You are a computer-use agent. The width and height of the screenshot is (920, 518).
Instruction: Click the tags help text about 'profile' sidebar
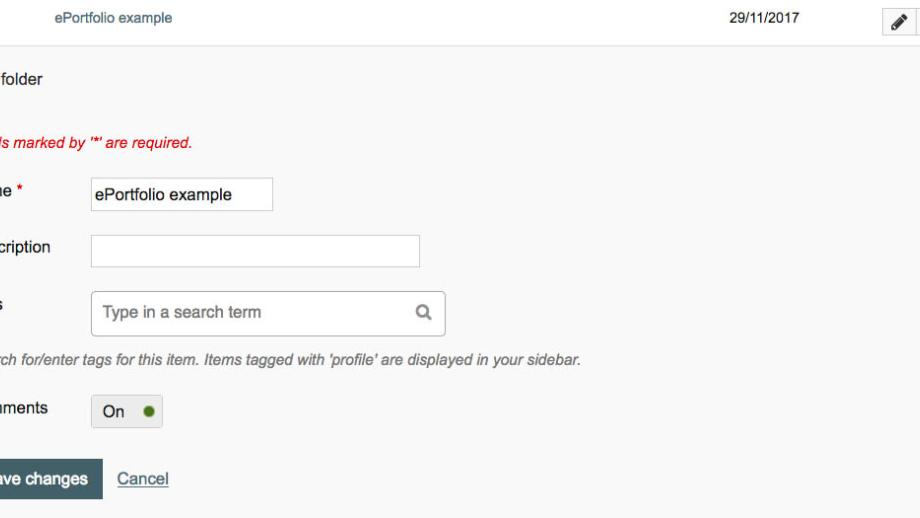pos(290,360)
